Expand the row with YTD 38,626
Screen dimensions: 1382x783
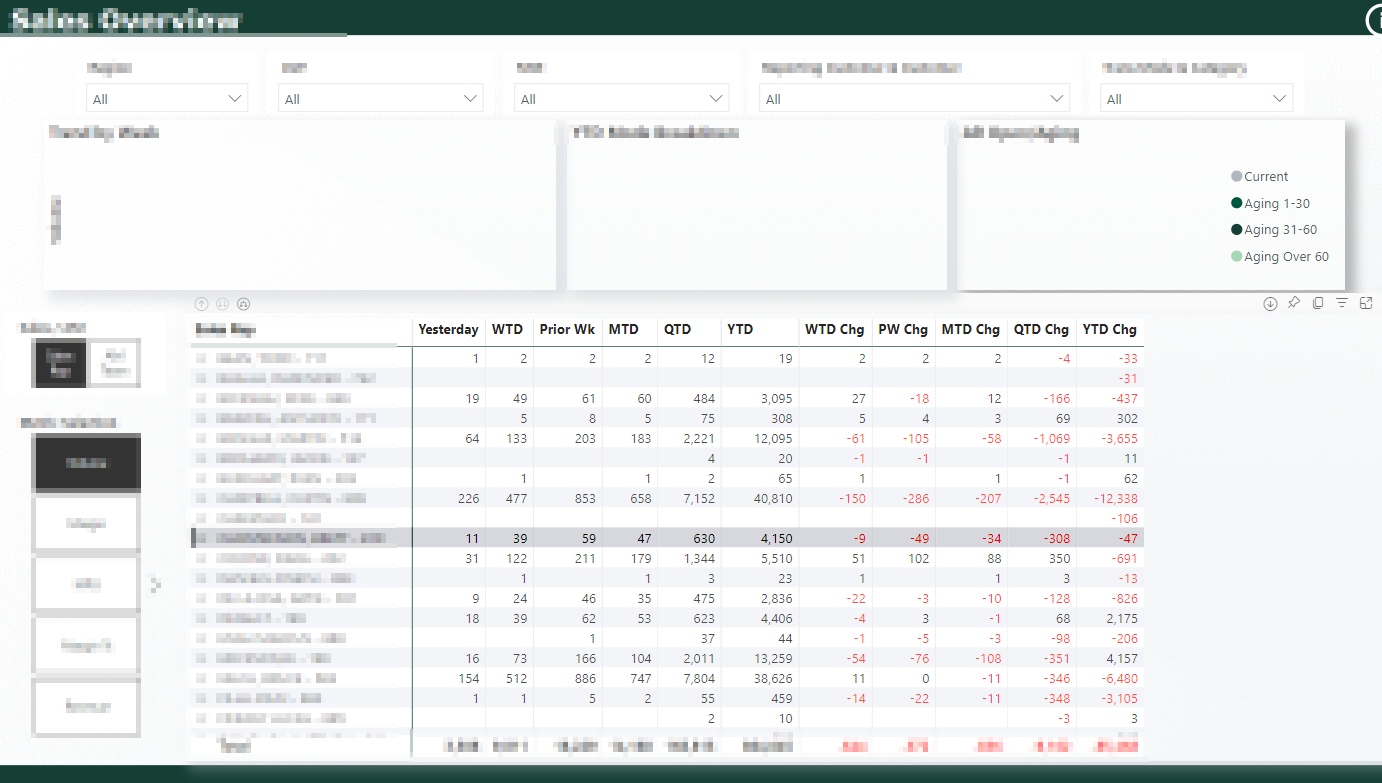coord(200,678)
